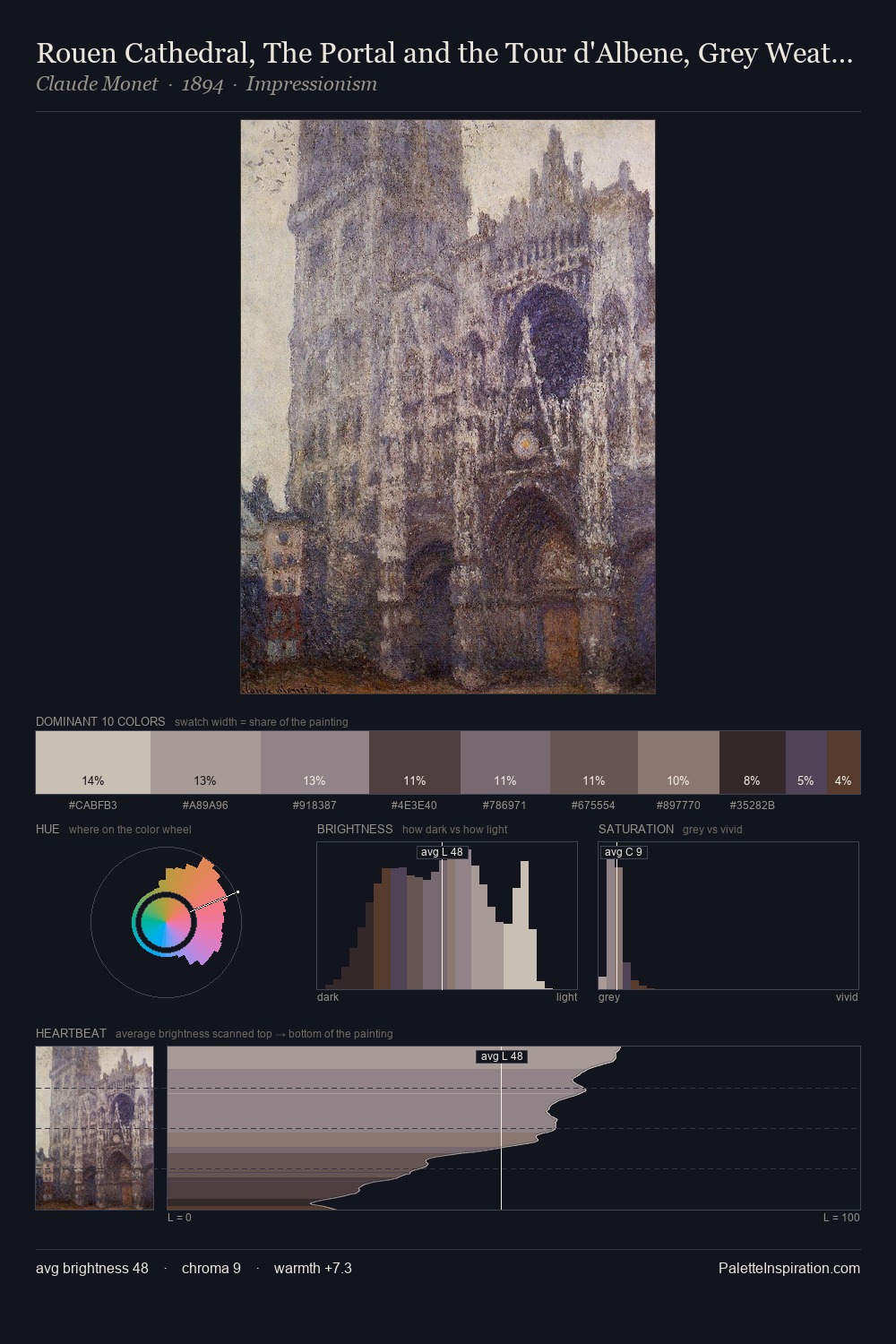Screen dimensions: 896x1344
Task: Click the BRIGHTNESS section heading
Action: (x=355, y=829)
